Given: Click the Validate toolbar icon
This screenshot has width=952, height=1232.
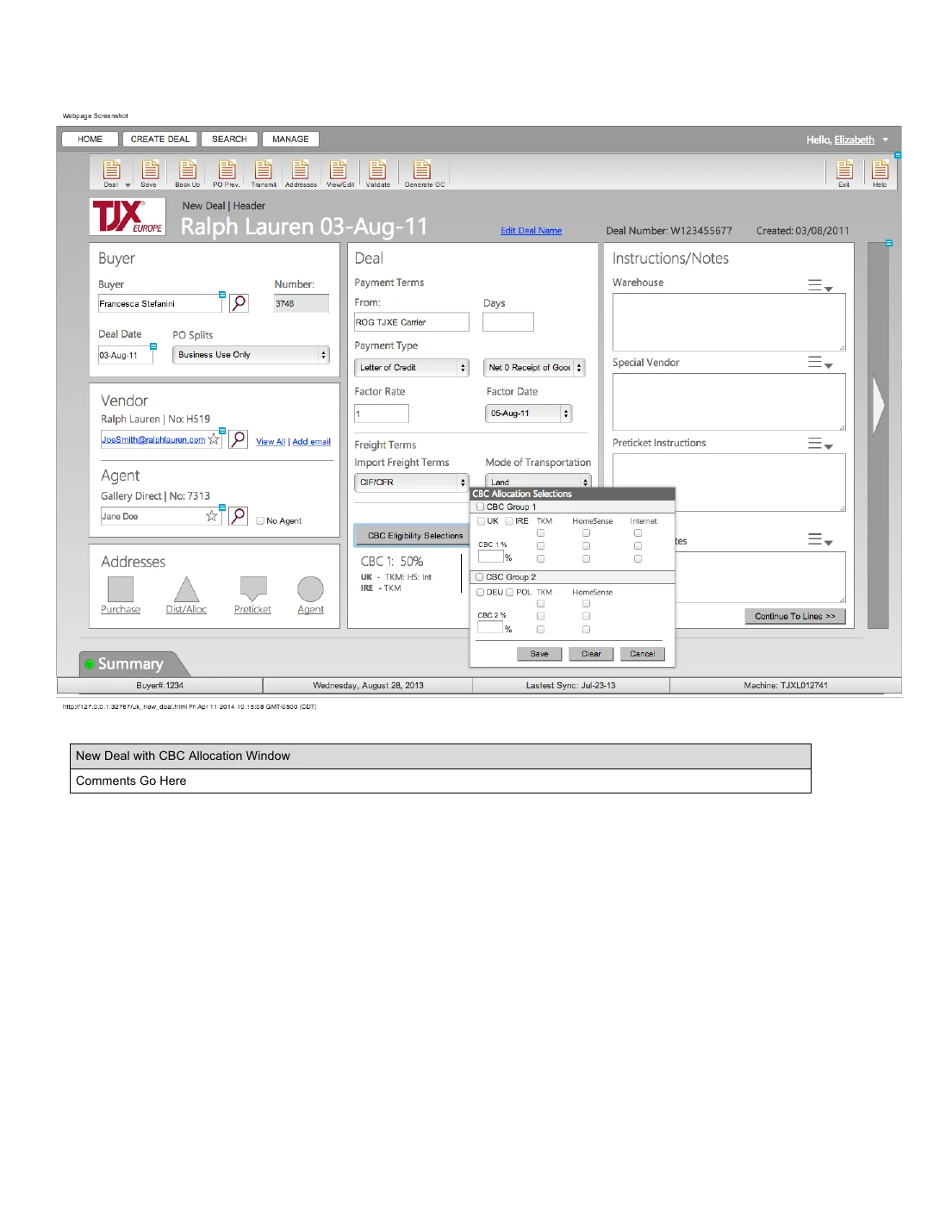Looking at the screenshot, I should [x=377, y=171].
